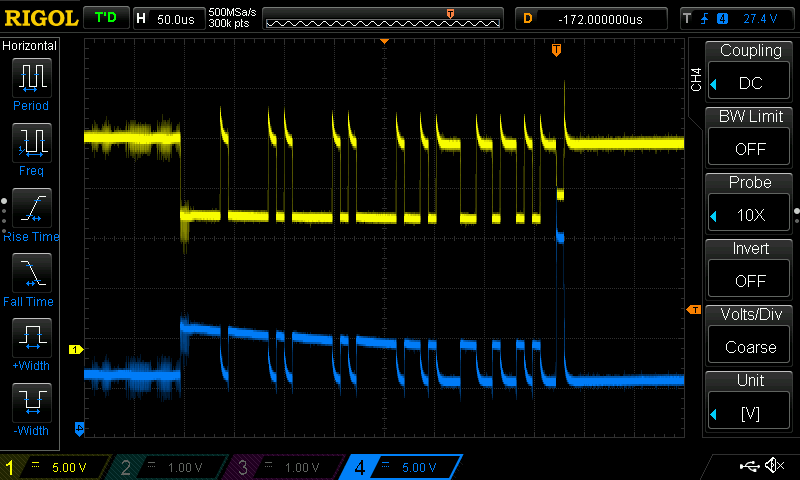
Task: Click the waveform memory position bar
Action: pos(385,18)
